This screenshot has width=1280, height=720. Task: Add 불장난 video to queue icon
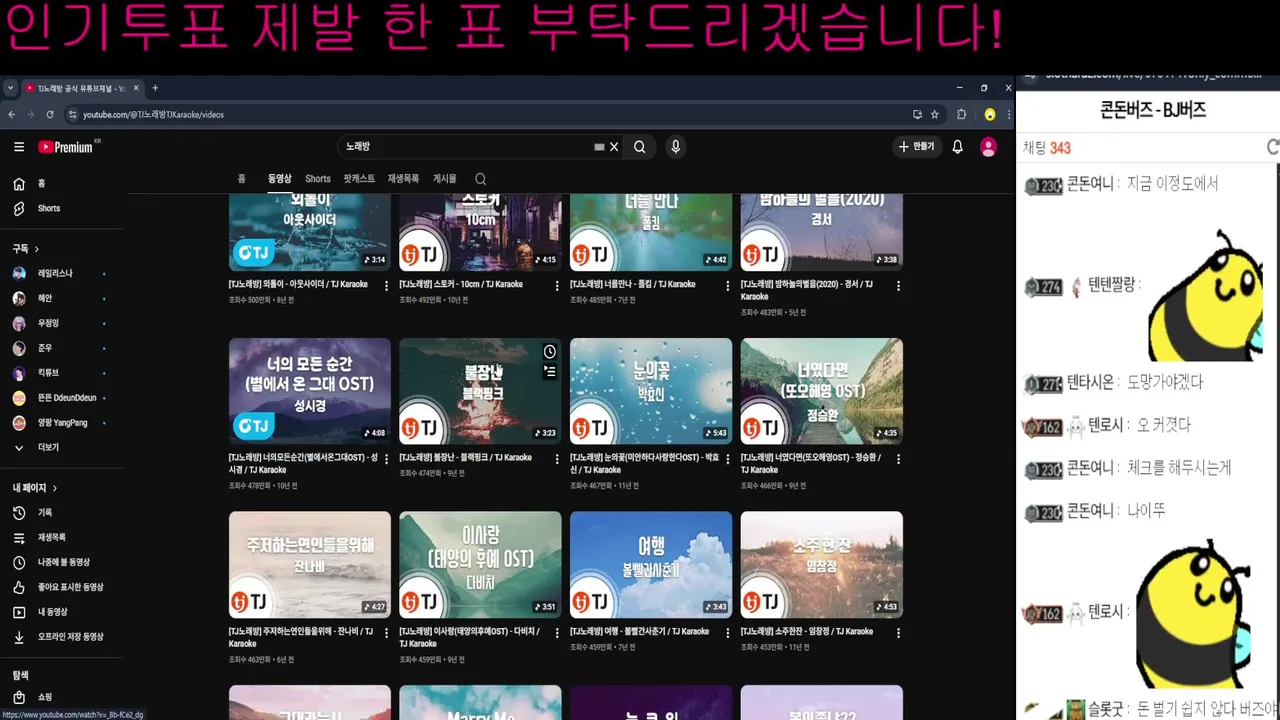pos(550,372)
